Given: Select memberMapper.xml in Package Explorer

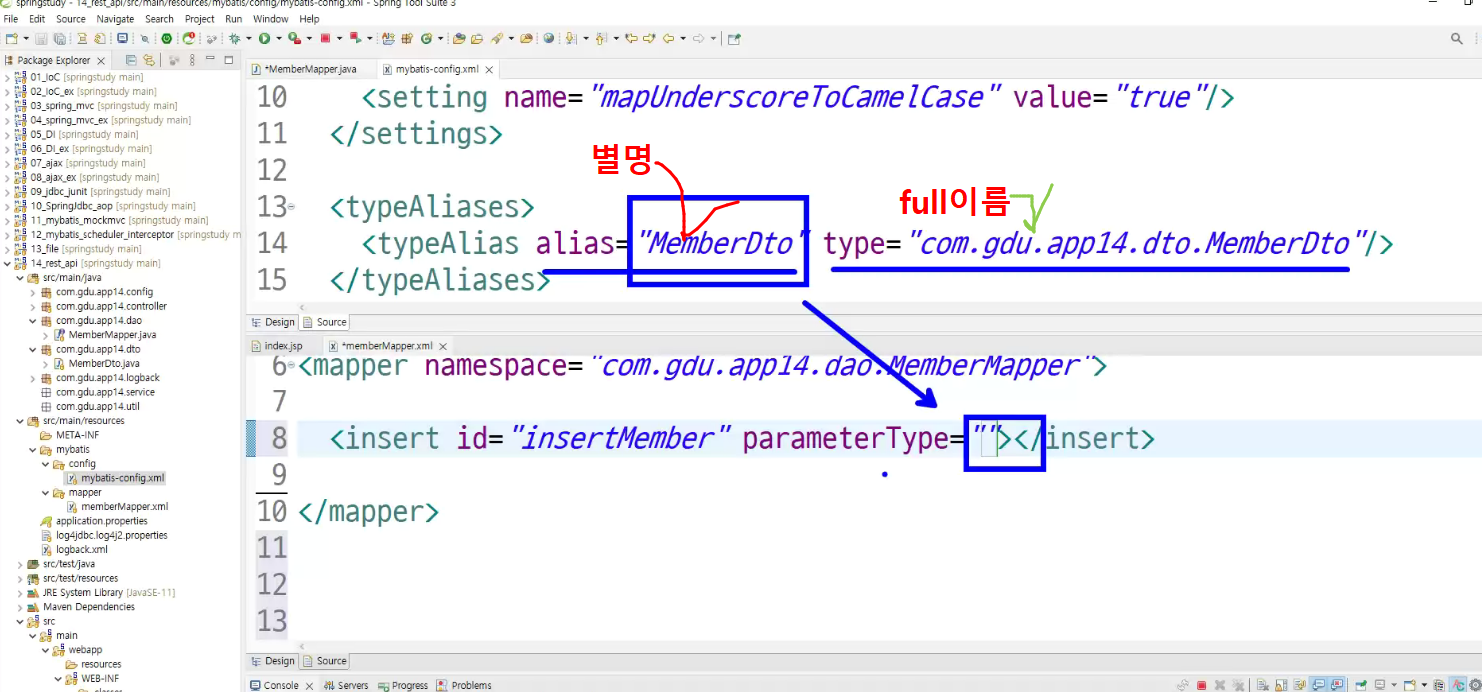Looking at the screenshot, I should click(125, 507).
